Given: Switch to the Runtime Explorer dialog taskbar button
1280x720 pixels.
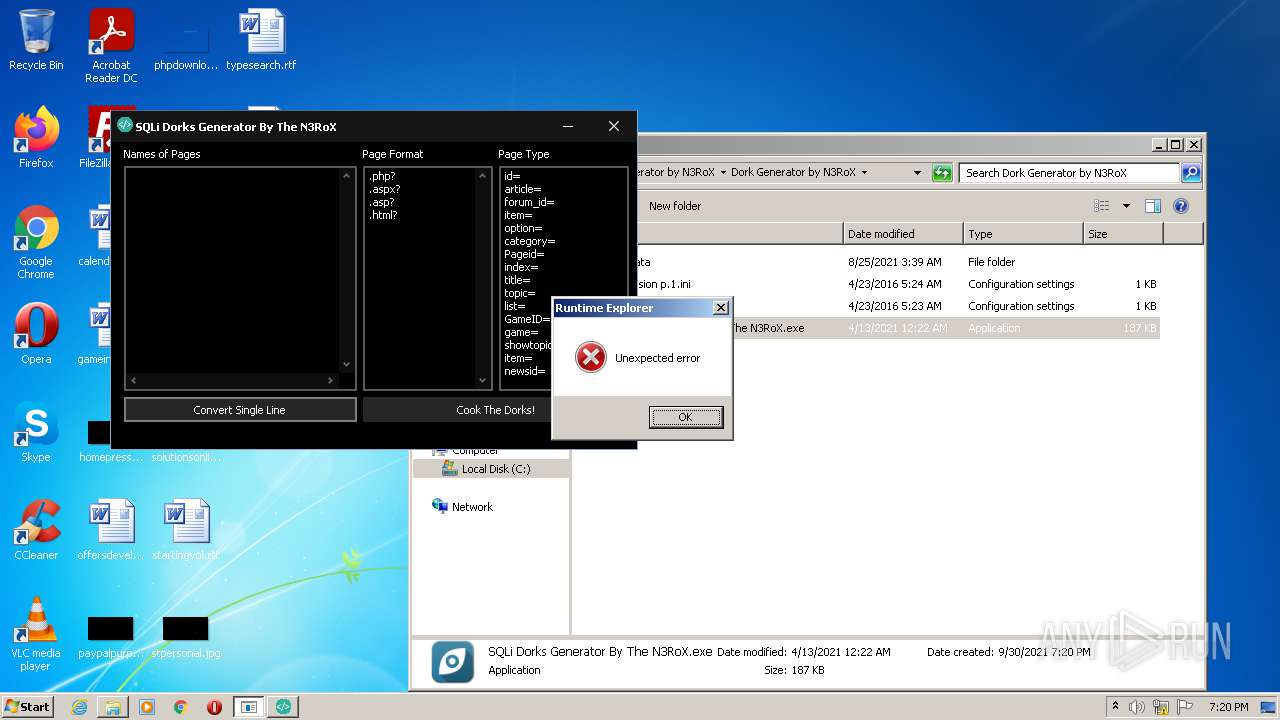Looking at the screenshot, I should click(x=249, y=707).
